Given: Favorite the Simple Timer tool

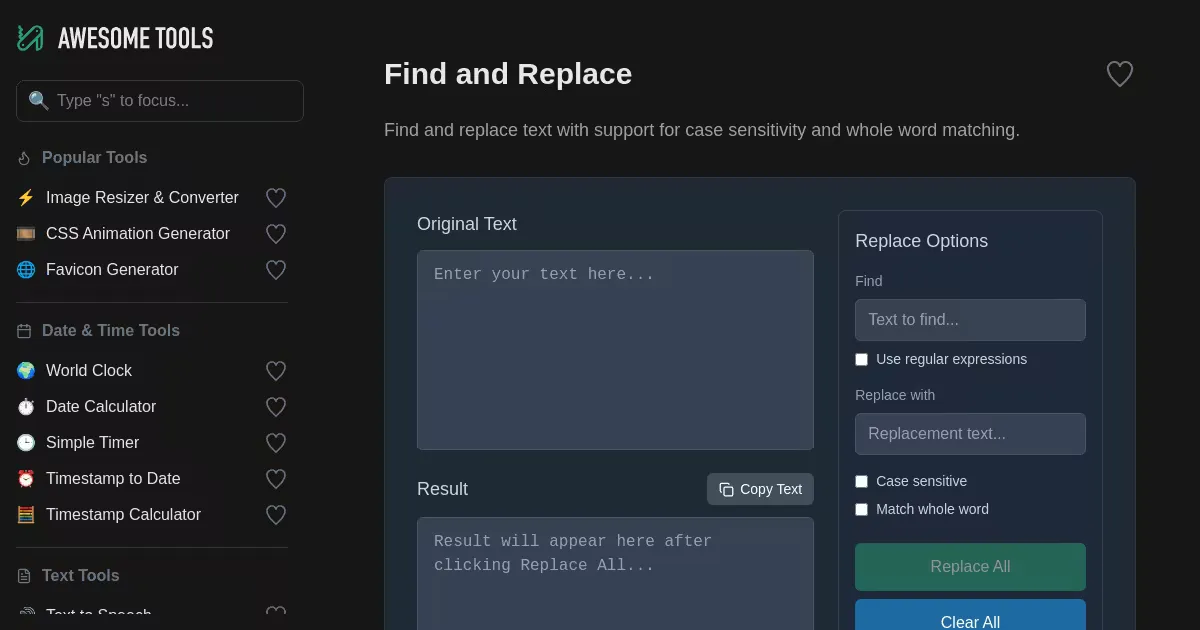Looking at the screenshot, I should pos(276,443).
